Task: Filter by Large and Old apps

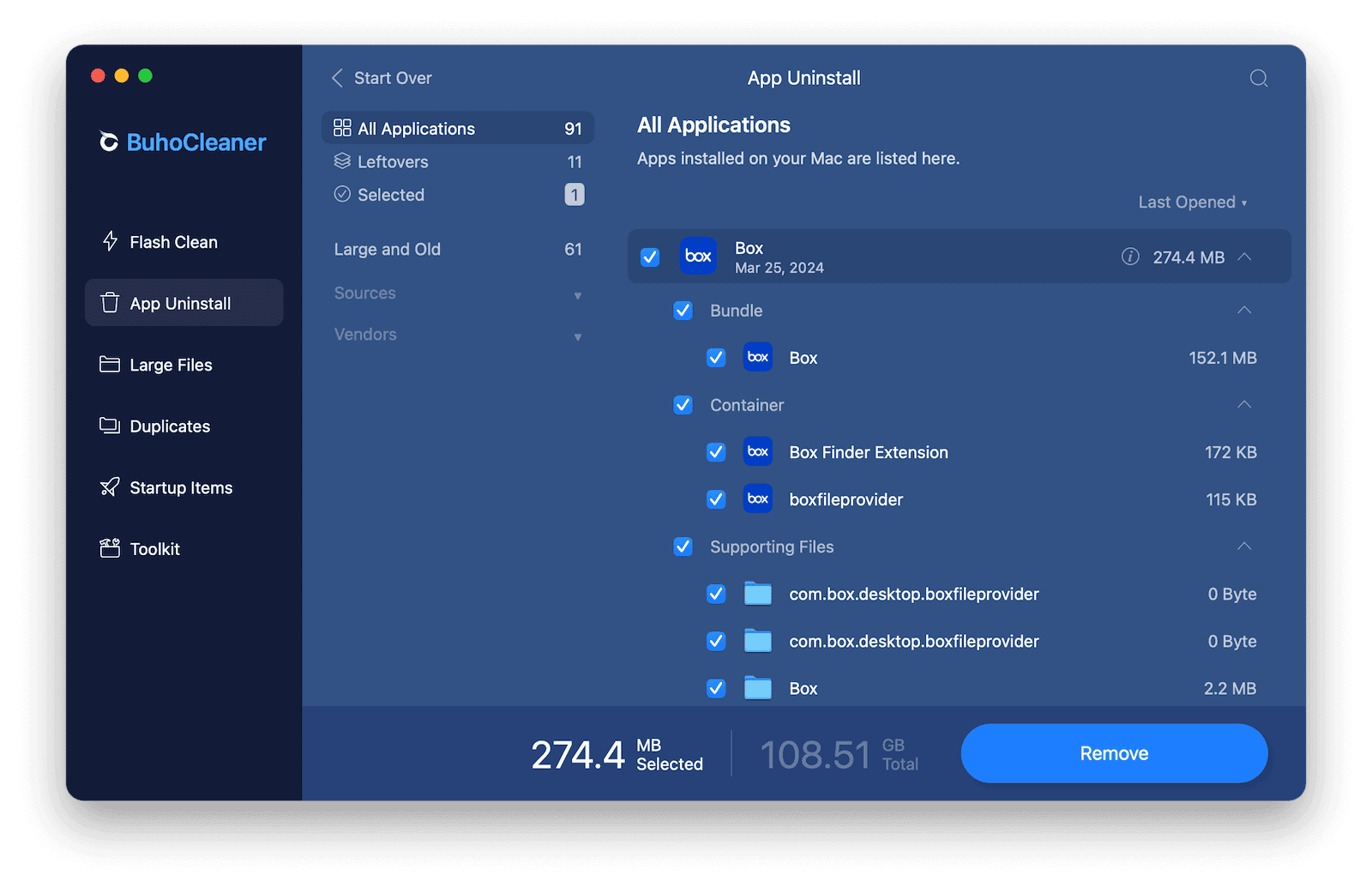Action: click(x=458, y=250)
